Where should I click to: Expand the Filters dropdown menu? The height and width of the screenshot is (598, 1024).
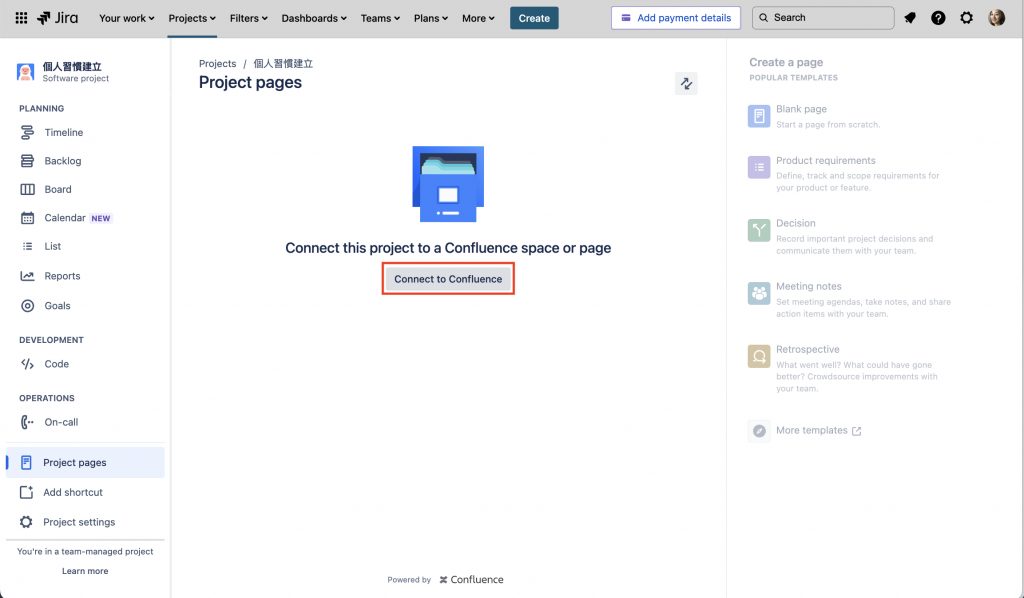click(x=249, y=18)
